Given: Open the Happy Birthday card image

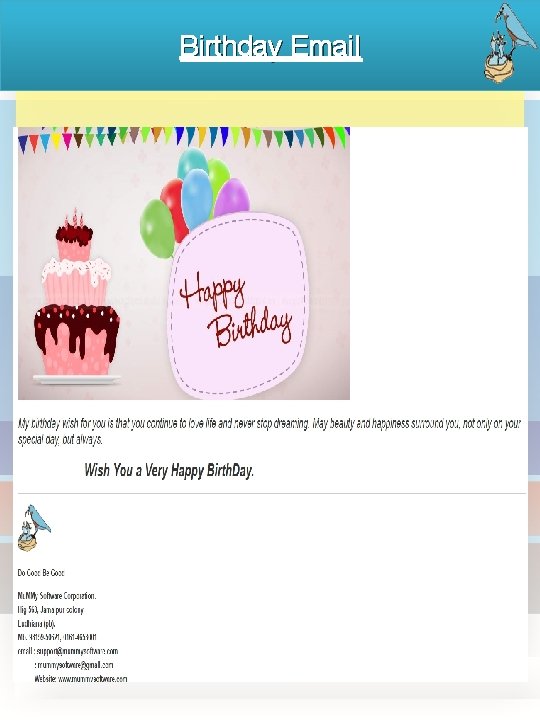Looking at the screenshot, I should pos(184,263).
